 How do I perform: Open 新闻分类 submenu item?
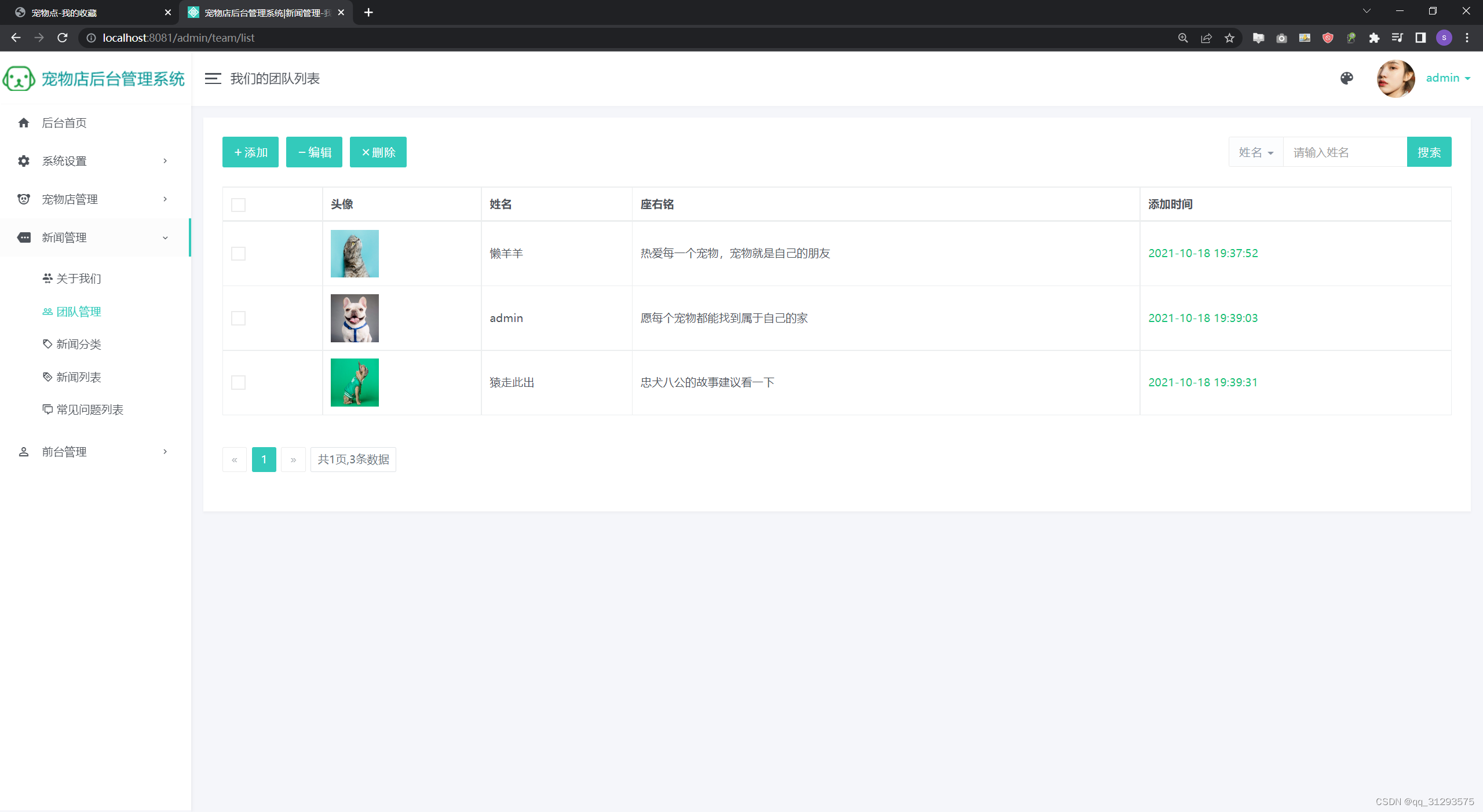coord(78,344)
